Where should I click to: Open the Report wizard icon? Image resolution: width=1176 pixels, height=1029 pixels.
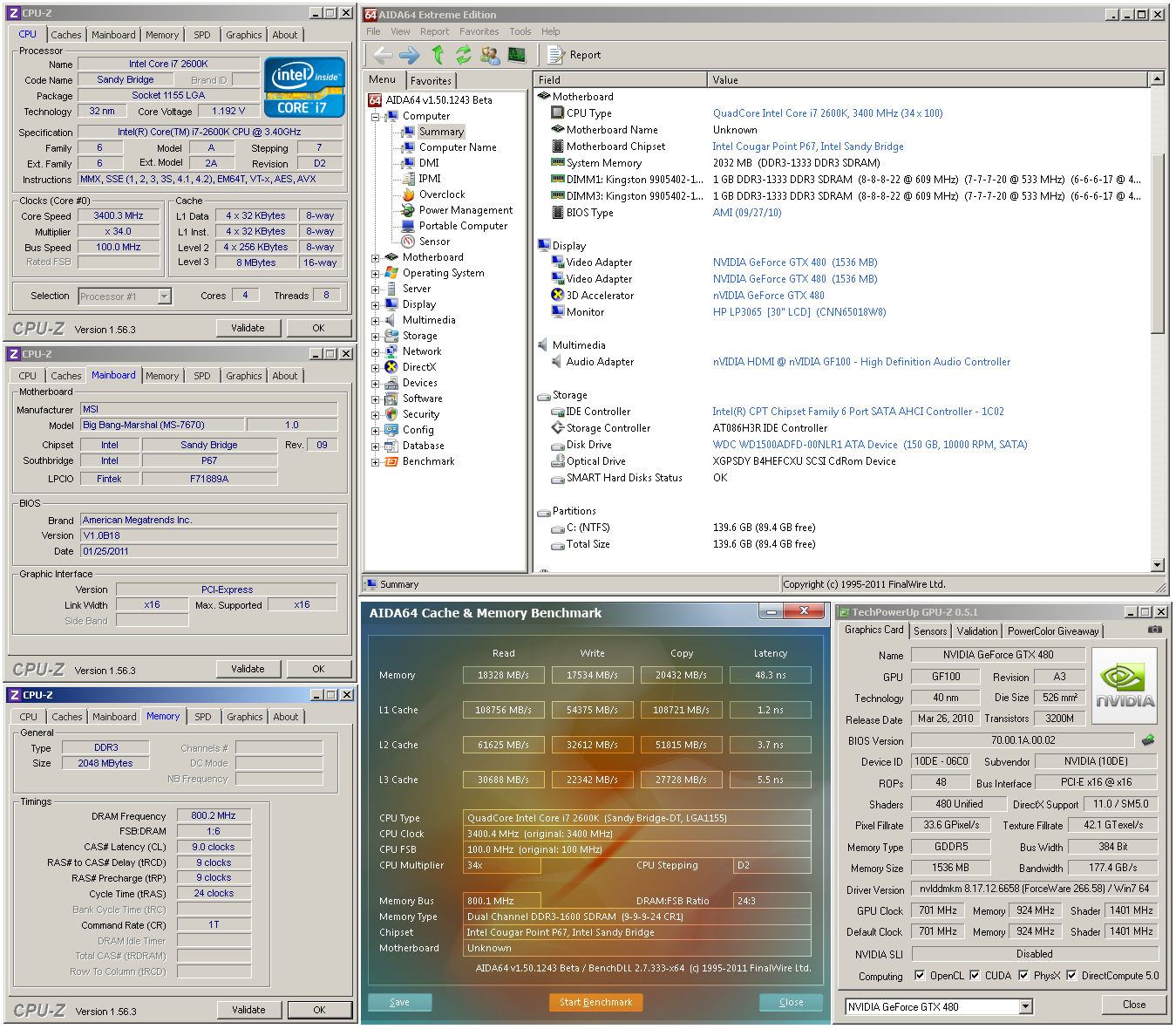click(555, 55)
